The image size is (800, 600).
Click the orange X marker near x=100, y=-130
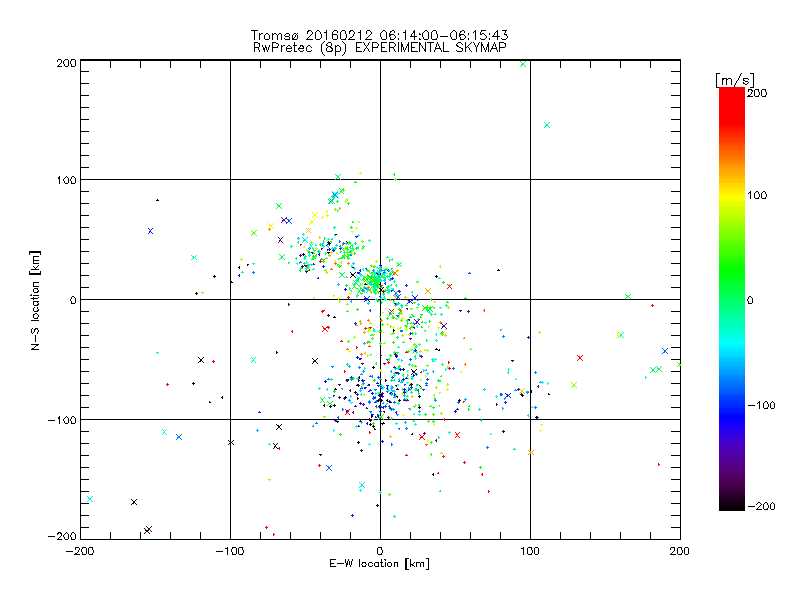[x=531, y=453]
